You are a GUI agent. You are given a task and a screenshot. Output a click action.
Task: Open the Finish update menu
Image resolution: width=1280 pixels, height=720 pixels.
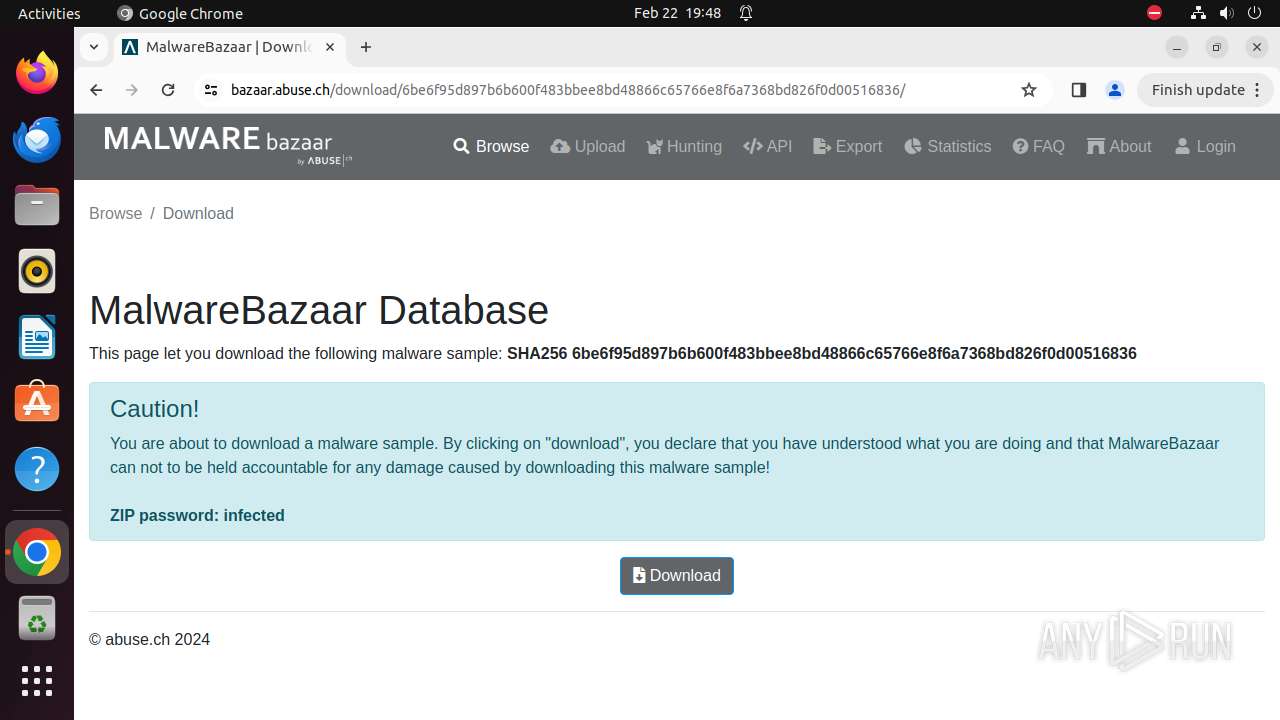point(1206,90)
